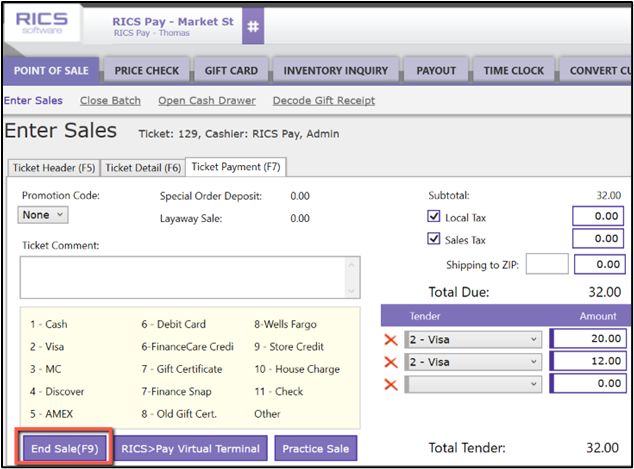Click the 'RICS Pay - Market St' store title

pos(173,21)
